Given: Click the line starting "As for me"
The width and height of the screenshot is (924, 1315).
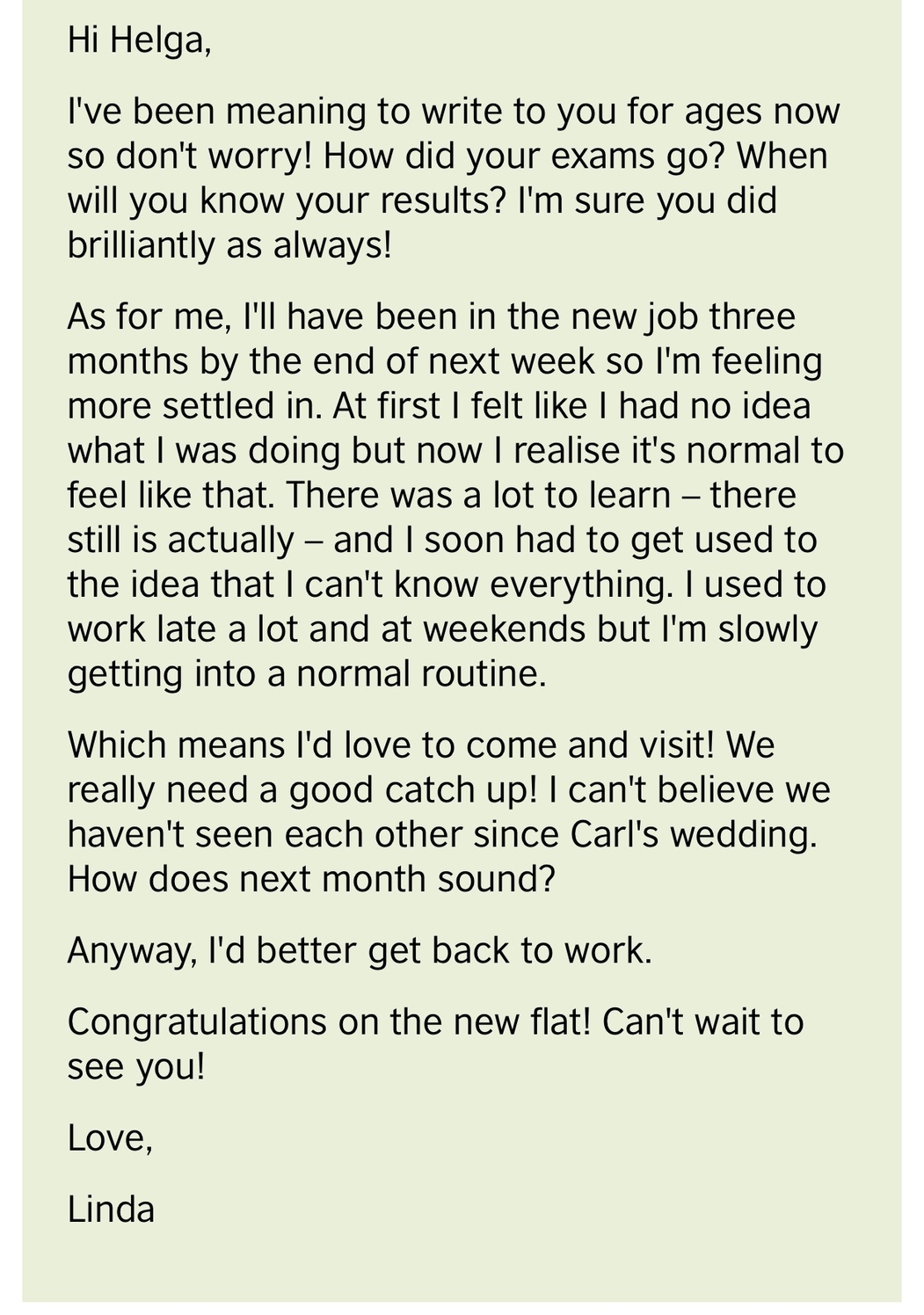Looking at the screenshot, I should (x=432, y=316).
